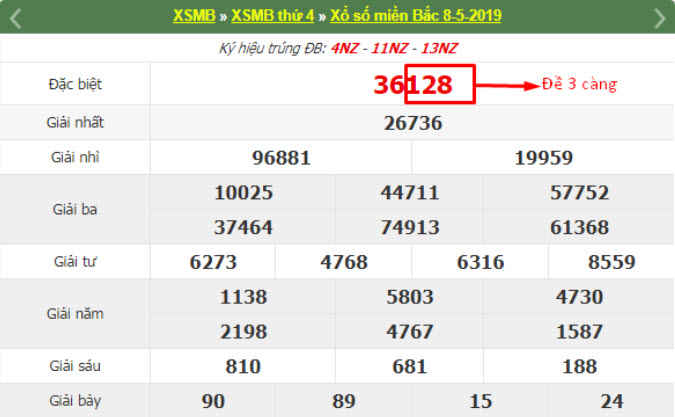Select Giải sáu number 681
The width and height of the screenshot is (675, 417).
(x=412, y=367)
